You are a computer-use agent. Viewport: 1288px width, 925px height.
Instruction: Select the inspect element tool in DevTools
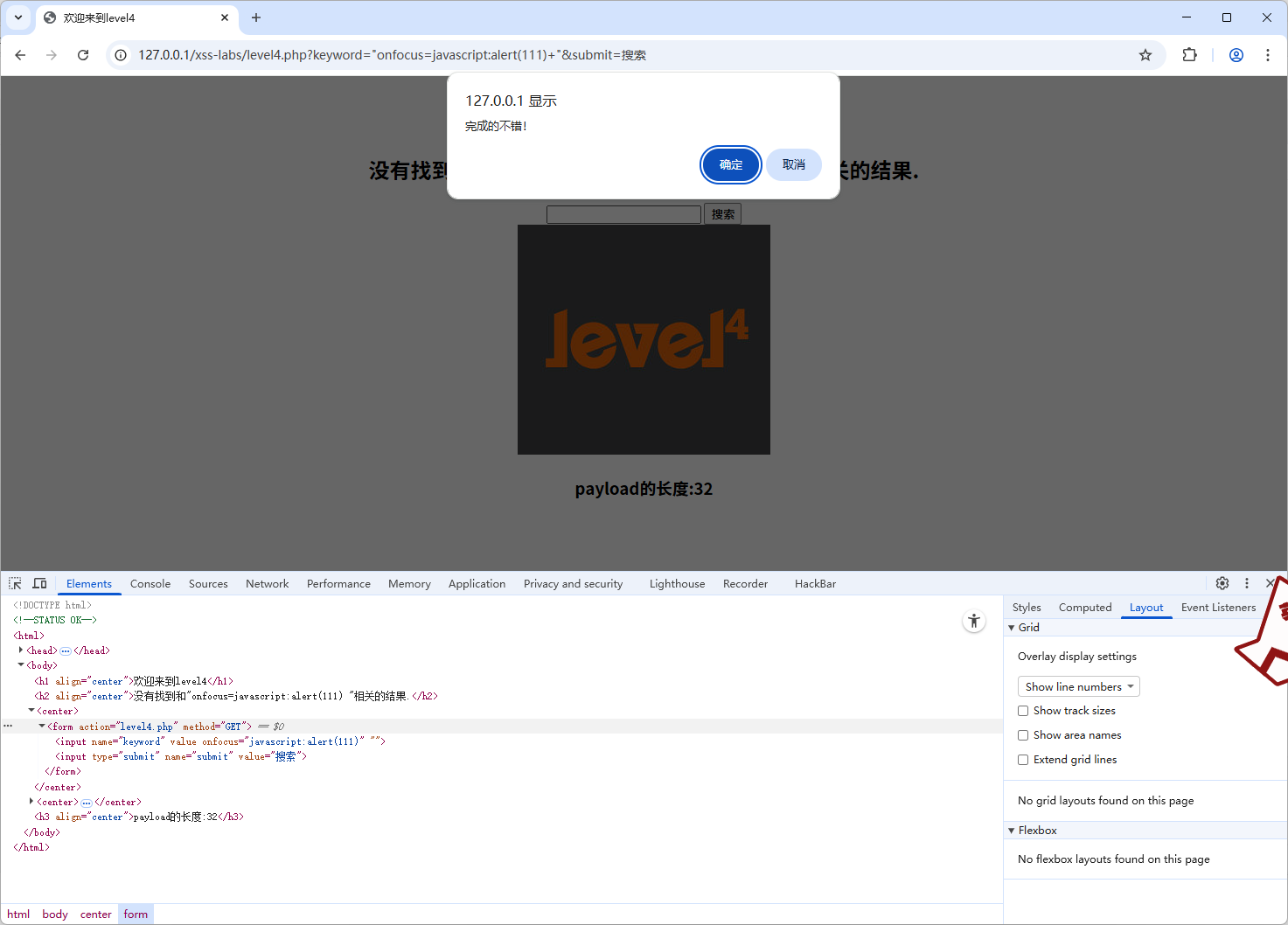14,583
